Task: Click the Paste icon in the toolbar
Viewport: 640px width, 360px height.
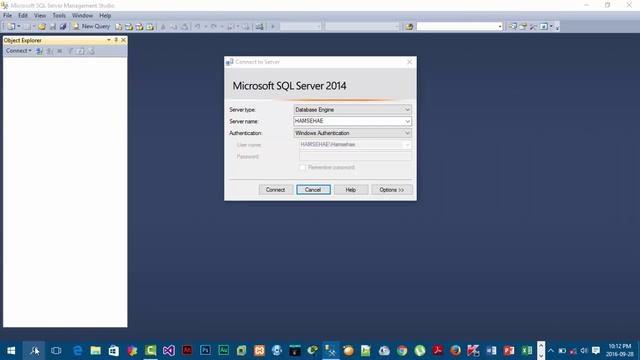Action: (184, 27)
